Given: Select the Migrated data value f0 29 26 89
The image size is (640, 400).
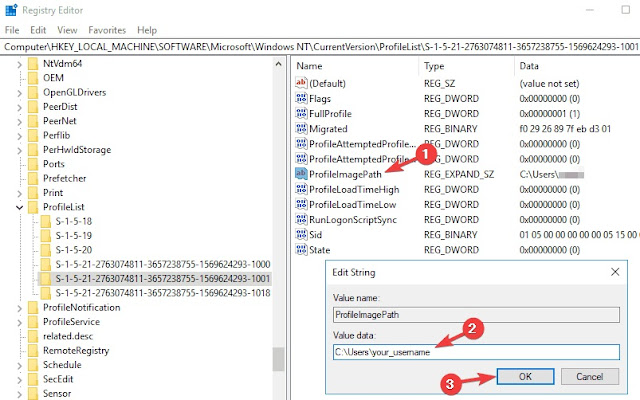Looking at the screenshot, I should (565, 129).
